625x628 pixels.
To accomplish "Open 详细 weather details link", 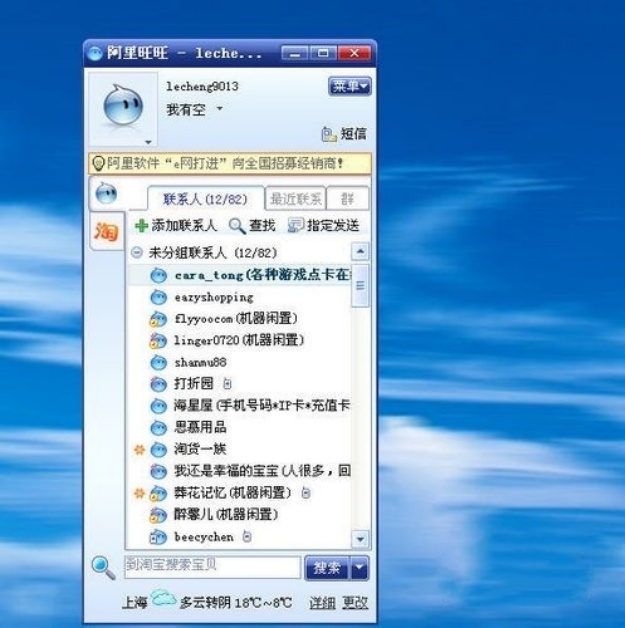I will (322, 603).
